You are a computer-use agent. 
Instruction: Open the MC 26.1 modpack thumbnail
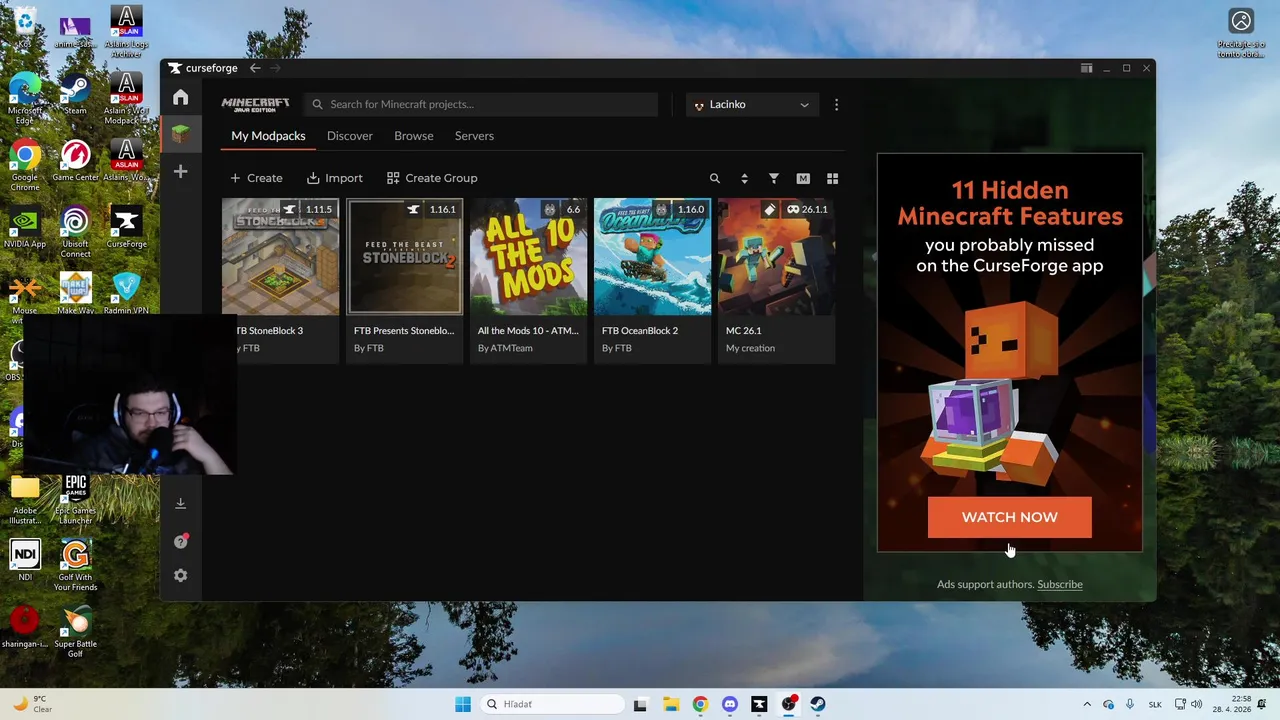(776, 257)
